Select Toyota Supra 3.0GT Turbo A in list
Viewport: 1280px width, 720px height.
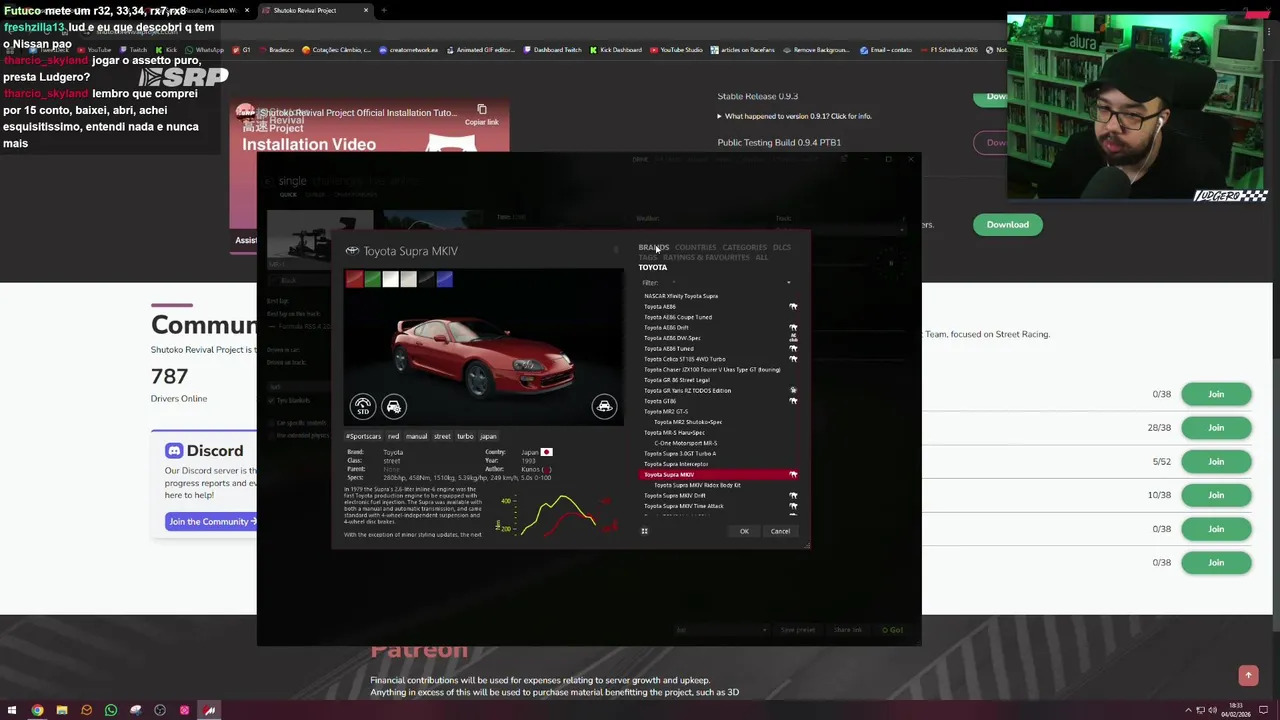(718, 453)
